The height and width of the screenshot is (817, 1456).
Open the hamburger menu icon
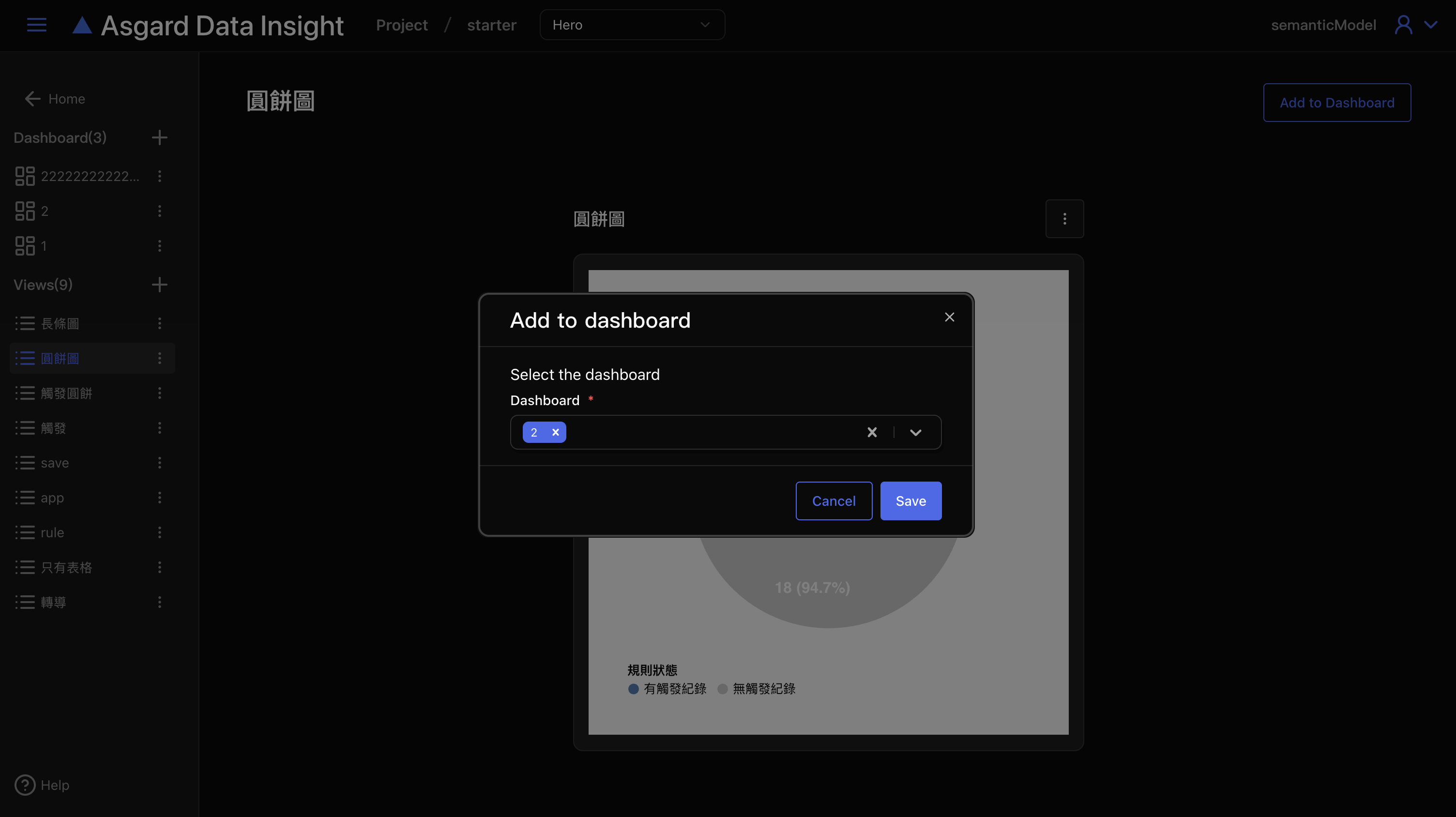pos(37,25)
